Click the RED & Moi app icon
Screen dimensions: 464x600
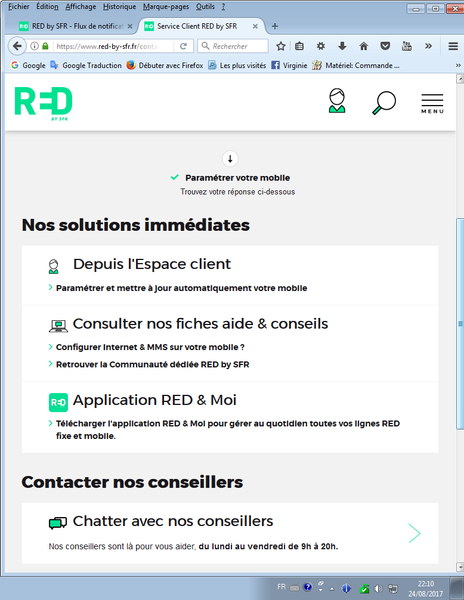coord(58,403)
